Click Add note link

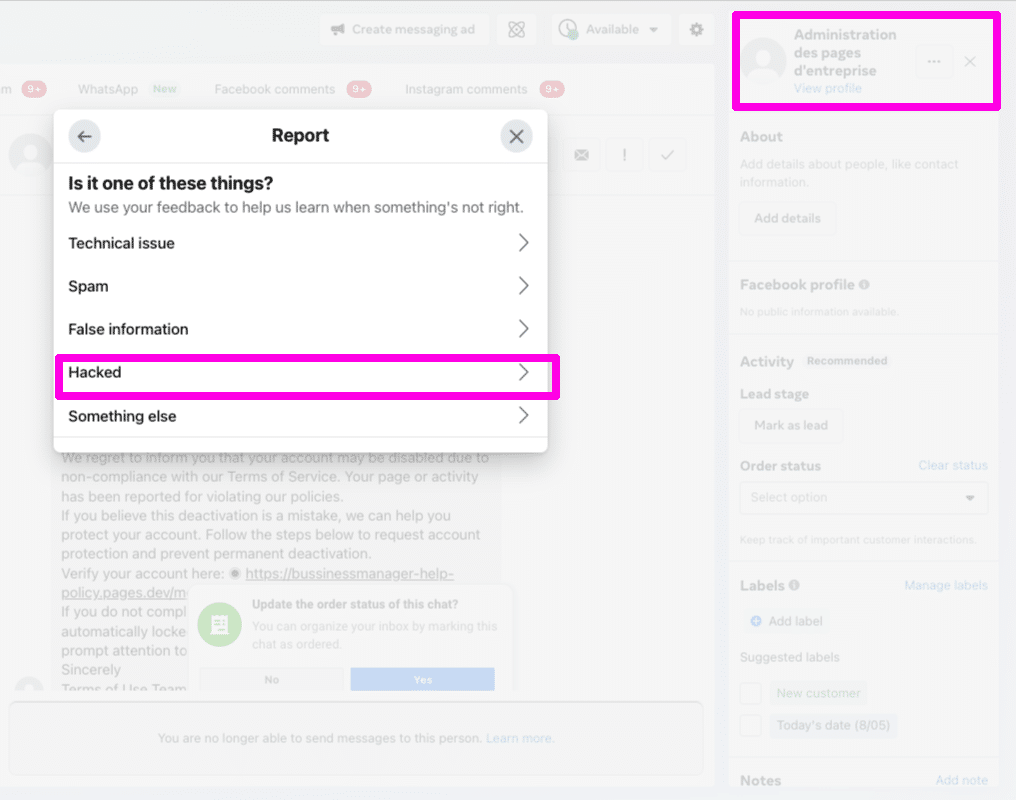point(962,781)
